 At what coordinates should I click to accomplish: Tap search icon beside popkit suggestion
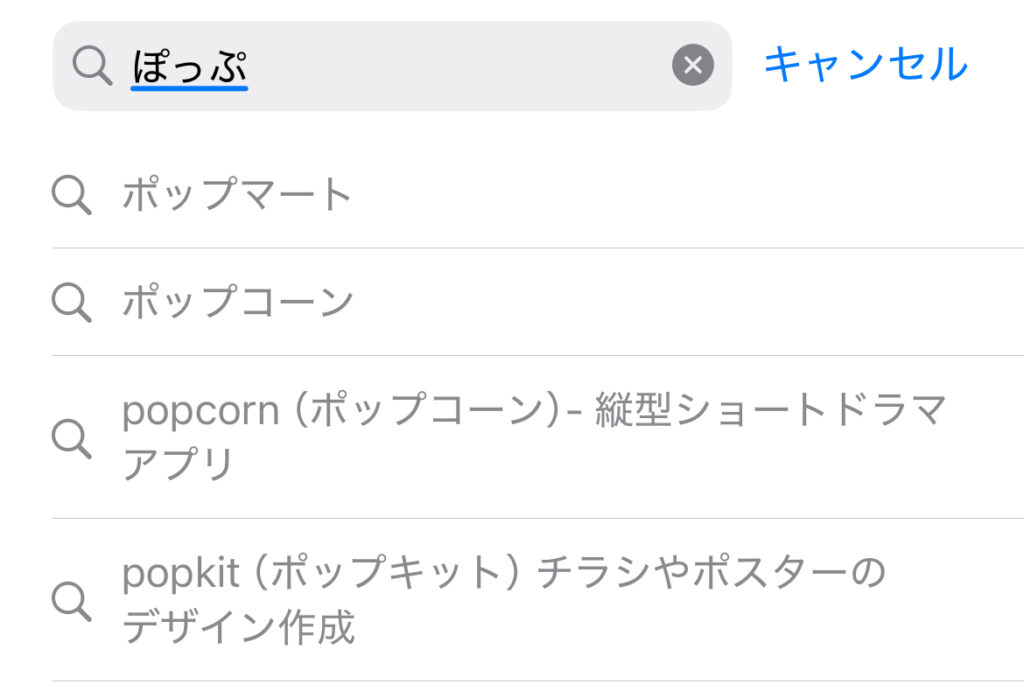click(72, 600)
